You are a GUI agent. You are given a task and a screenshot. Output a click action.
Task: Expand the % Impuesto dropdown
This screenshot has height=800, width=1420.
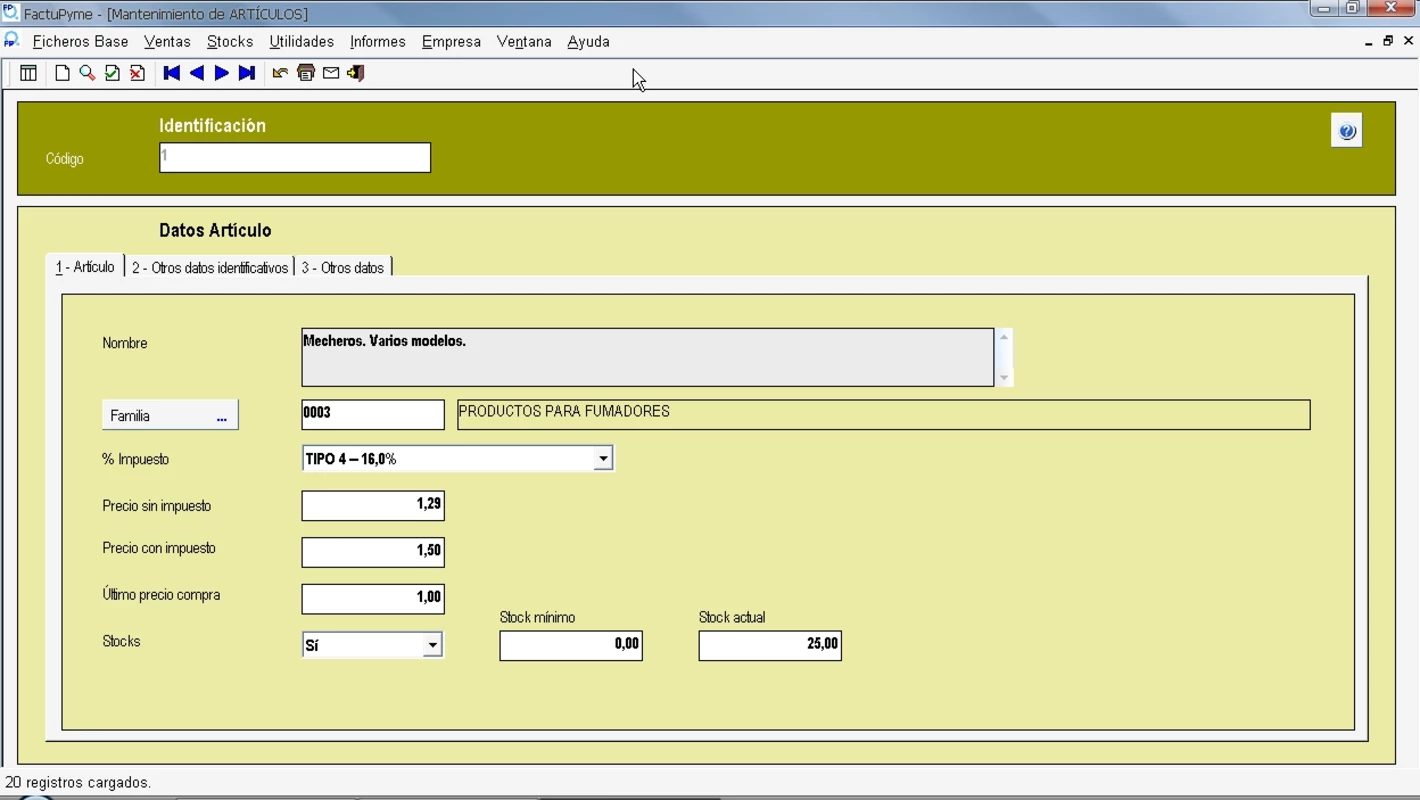603,459
